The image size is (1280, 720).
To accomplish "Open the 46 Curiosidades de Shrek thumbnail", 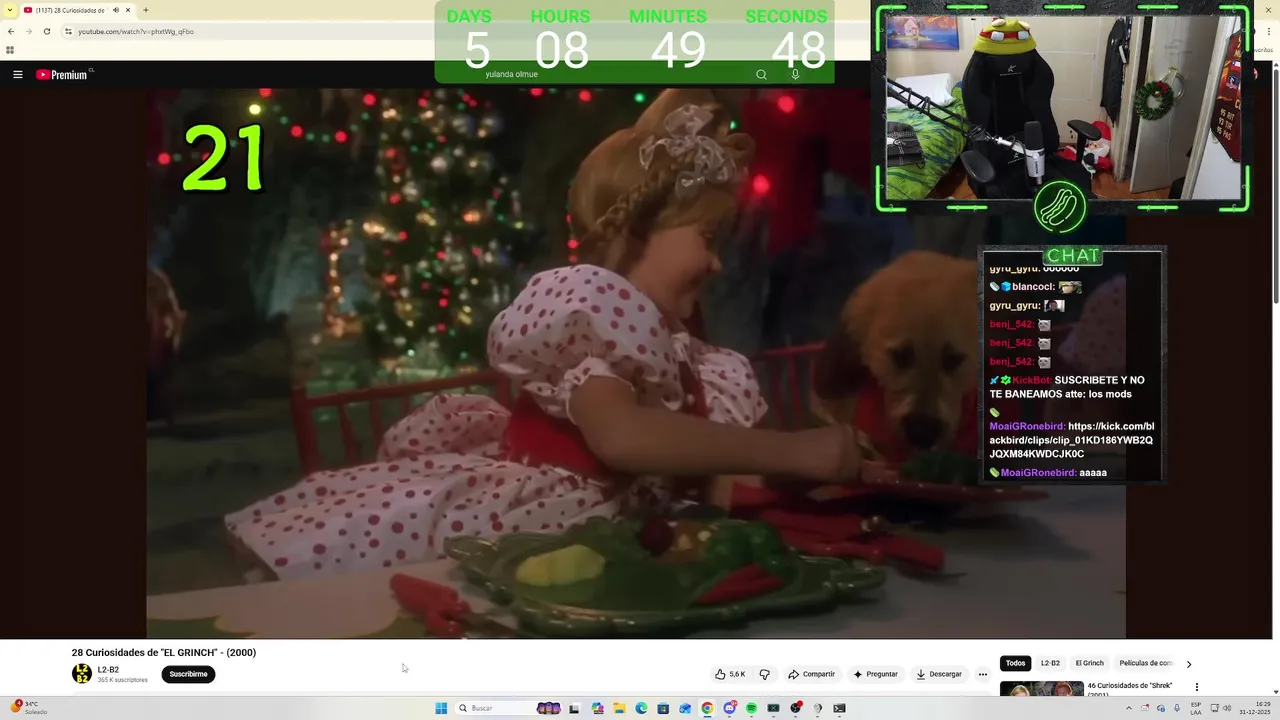I will 1041,689.
